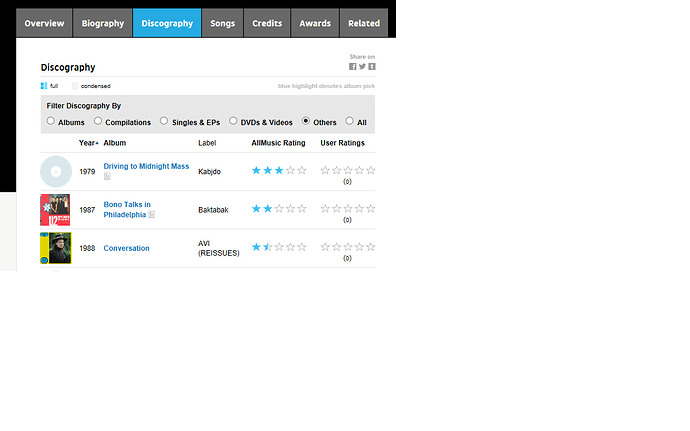The image size is (690, 431).
Task: Select the Others filter radio button
Action: click(305, 121)
